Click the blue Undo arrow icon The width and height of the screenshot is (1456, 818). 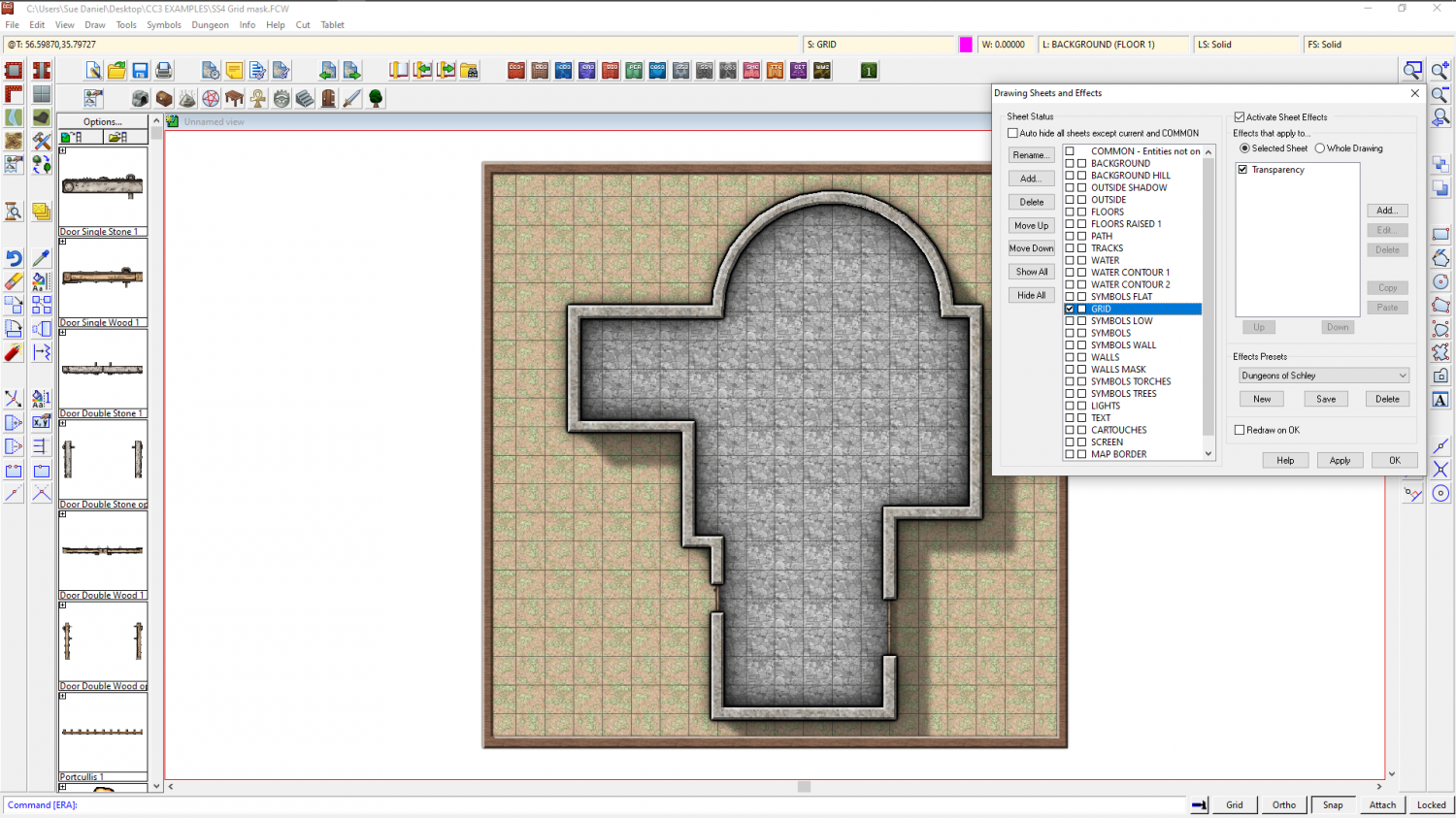tap(14, 258)
